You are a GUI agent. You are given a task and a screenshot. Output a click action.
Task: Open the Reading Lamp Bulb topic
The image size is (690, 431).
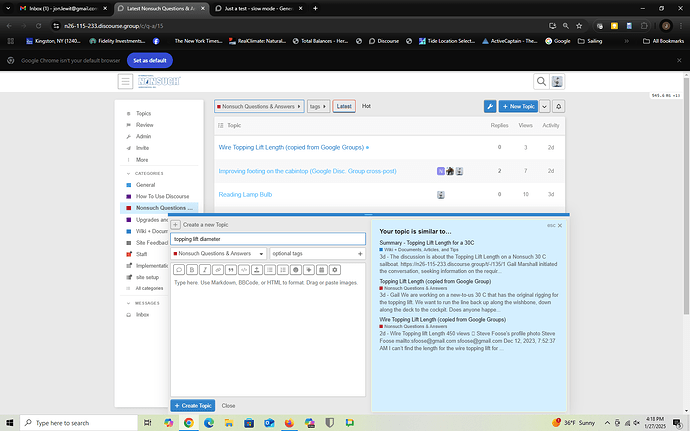(x=245, y=194)
